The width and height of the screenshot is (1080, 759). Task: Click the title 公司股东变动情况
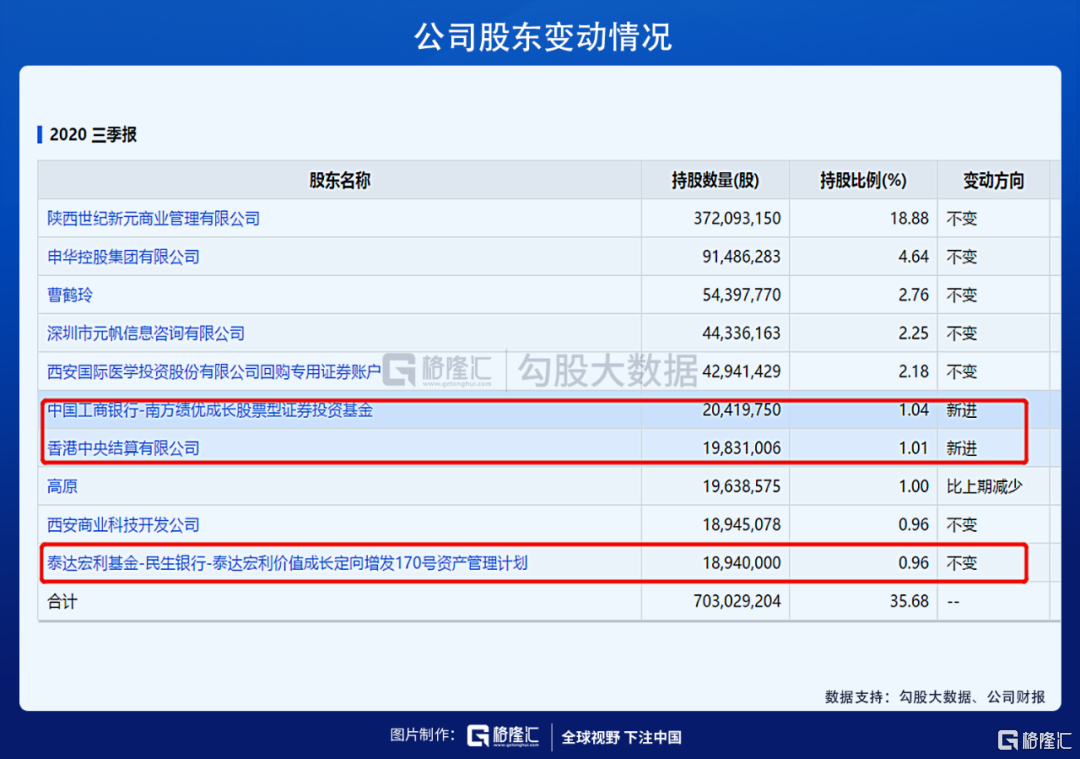(543, 37)
